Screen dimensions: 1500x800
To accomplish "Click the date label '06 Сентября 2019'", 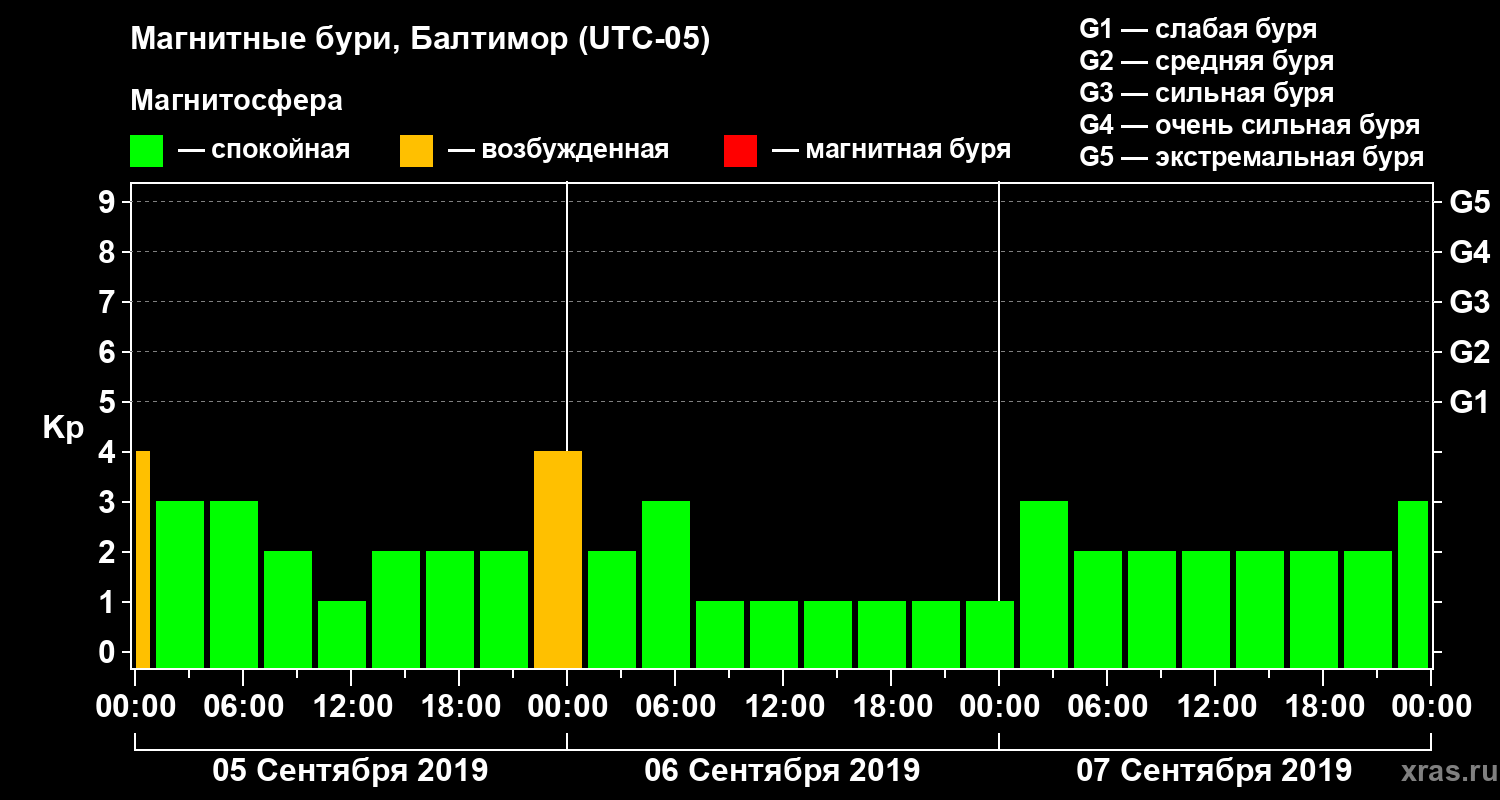I will click(x=782, y=771).
